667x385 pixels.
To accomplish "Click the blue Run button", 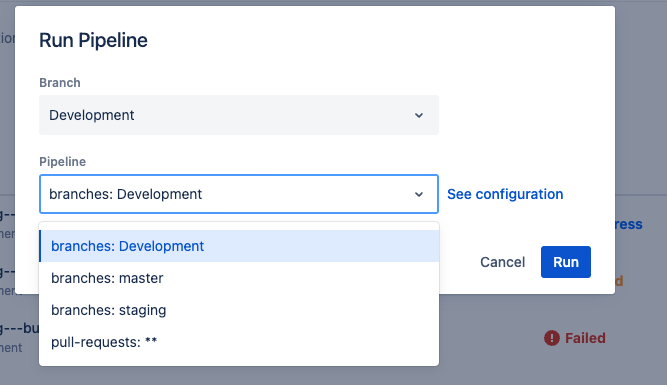I will pyautogui.click(x=566, y=262).
